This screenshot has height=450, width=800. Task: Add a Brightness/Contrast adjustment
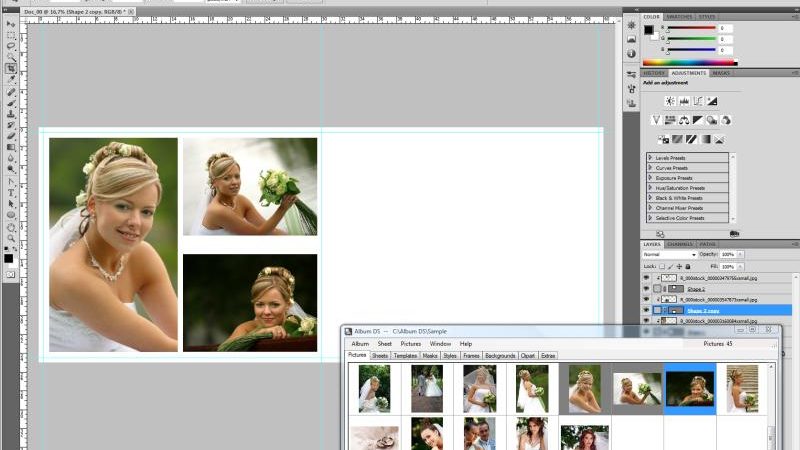(x=670, y=101)
